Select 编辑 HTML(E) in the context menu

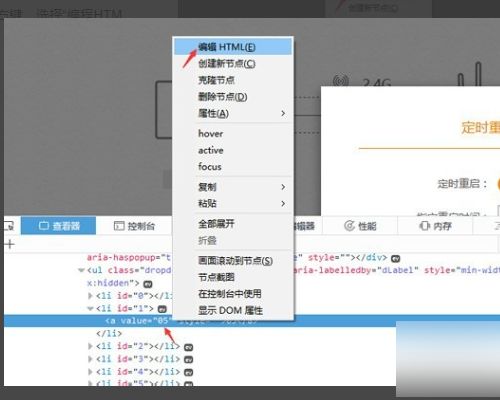[233, 47]
